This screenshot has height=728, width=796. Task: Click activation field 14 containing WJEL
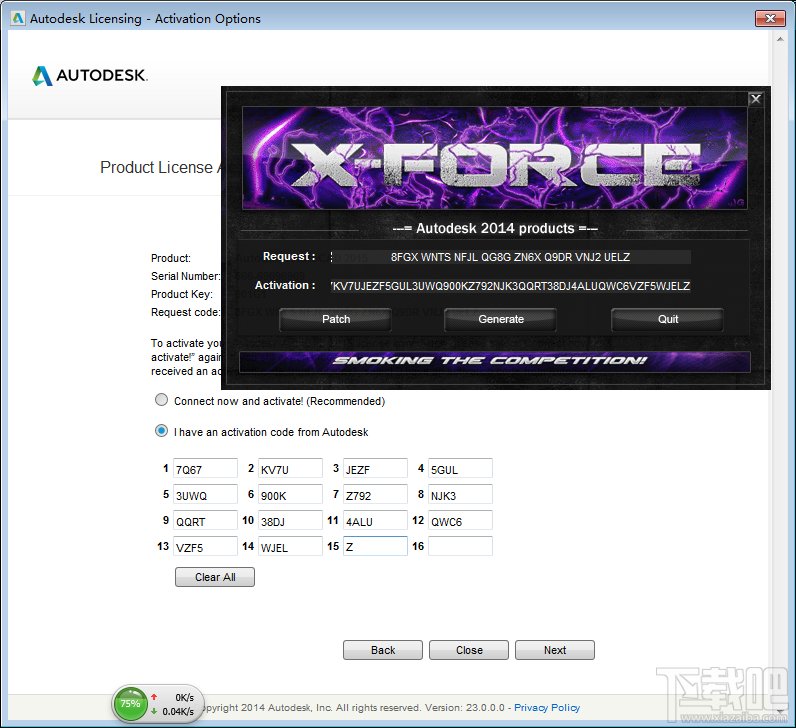point(290,546)
